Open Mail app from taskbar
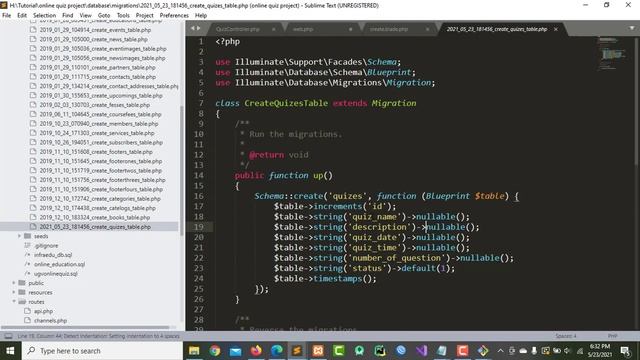Image resolution: width=640 pixels, height=360 pixels. pos(236,351)
